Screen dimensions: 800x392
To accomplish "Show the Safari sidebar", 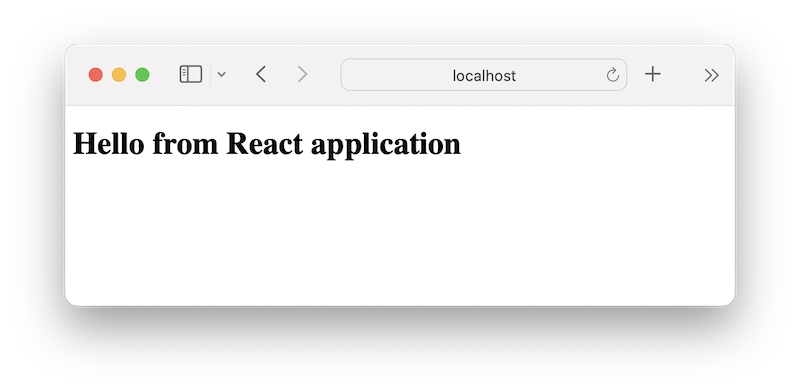I will click(191, 74).
